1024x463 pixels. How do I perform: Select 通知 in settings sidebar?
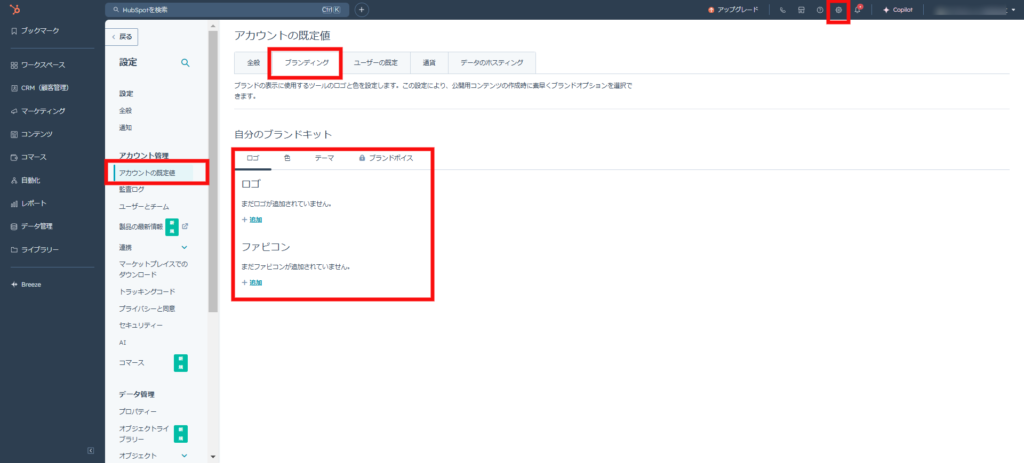(x=125, y=127)
